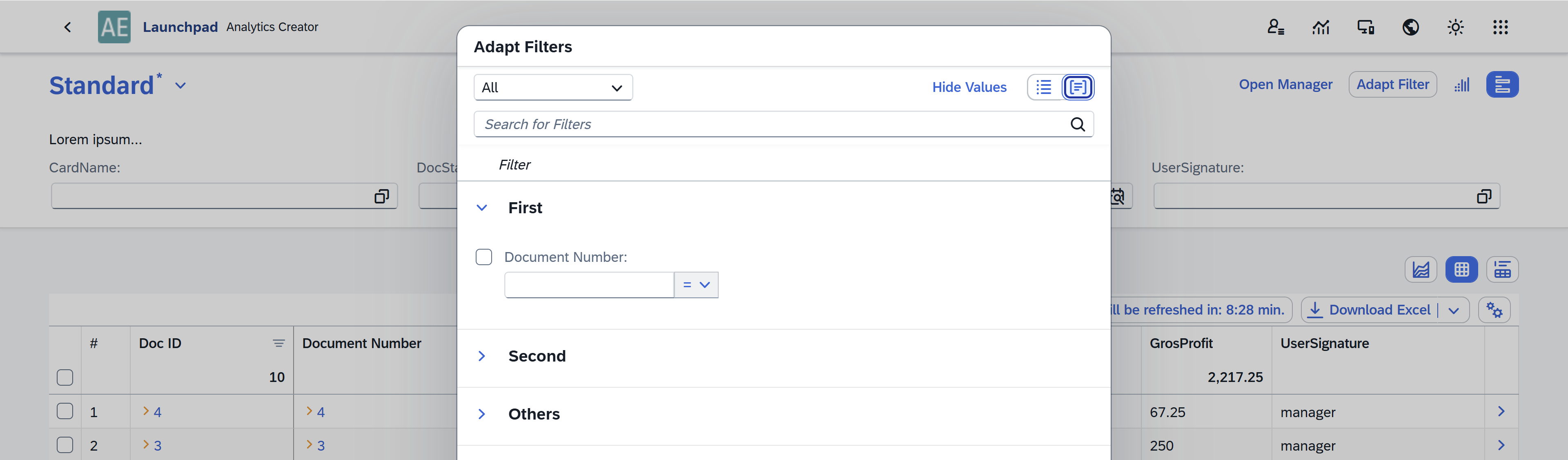Collapse the First filter group
This screenshot has height=460, width=1568.
pos(481,208)
